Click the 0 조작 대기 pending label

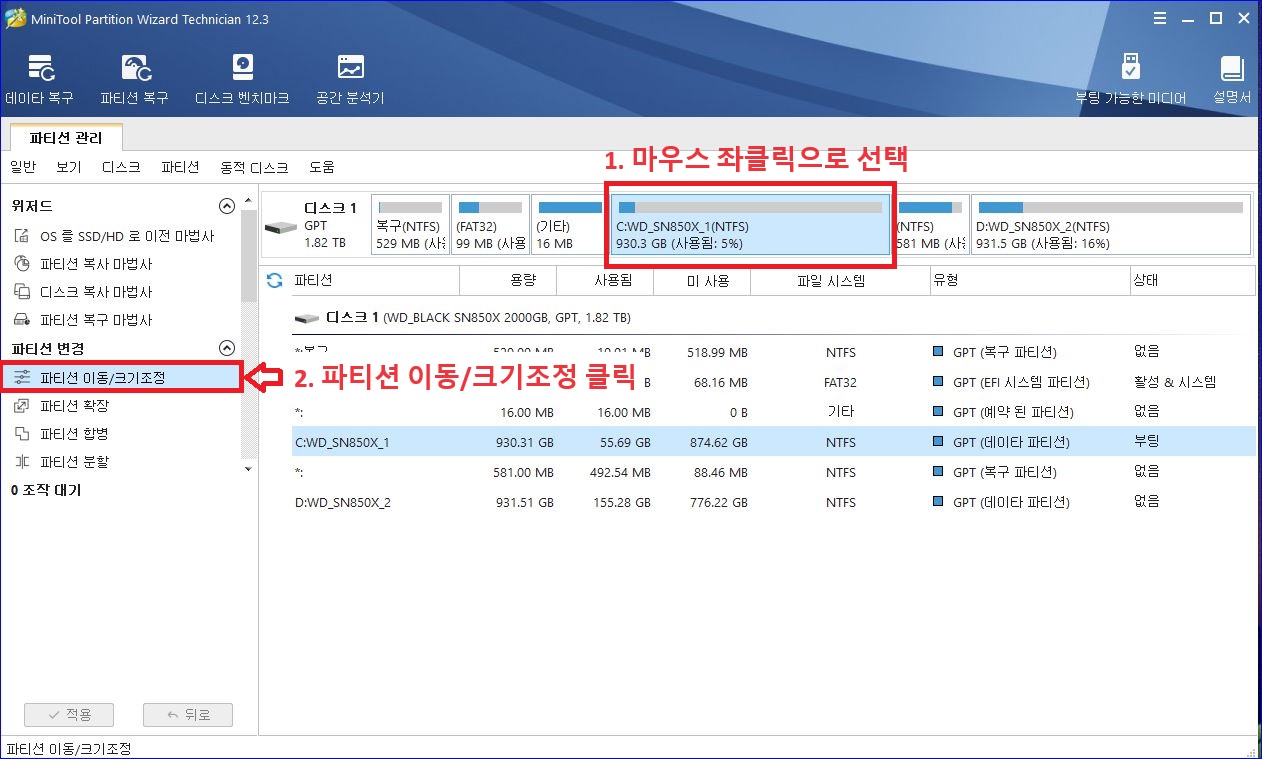click(46, 490)
